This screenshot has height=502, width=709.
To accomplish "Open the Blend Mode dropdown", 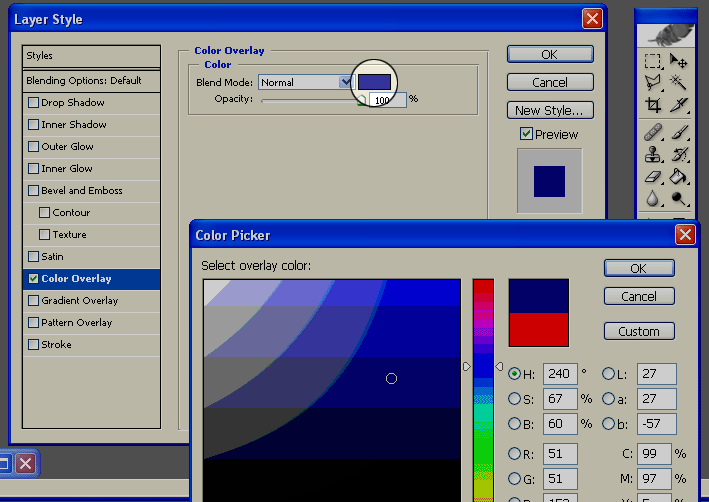I will coord(305,82).
